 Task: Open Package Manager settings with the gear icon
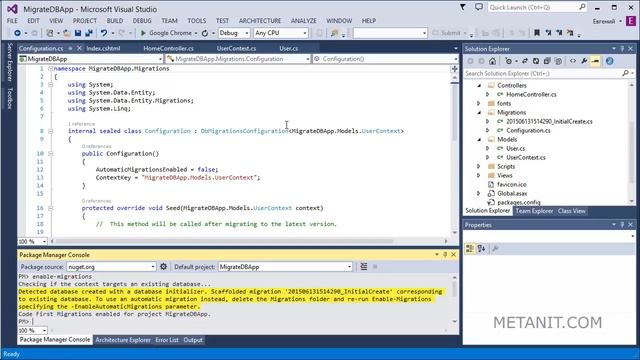tap(163, 267)
